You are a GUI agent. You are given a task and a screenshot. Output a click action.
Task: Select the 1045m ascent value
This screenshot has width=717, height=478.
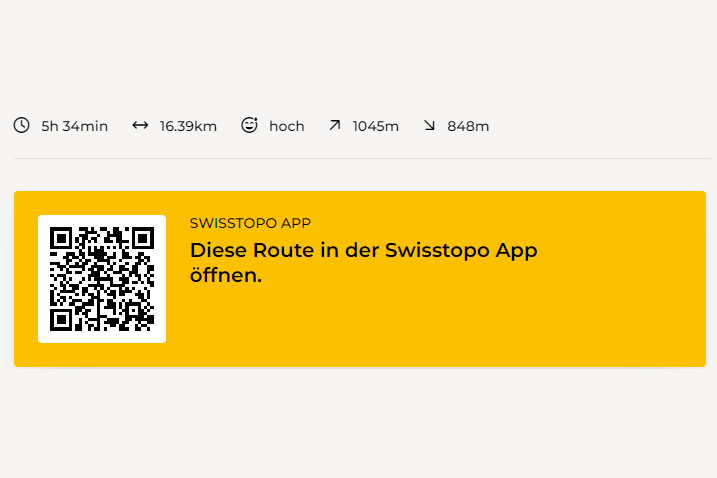point(375,126)
